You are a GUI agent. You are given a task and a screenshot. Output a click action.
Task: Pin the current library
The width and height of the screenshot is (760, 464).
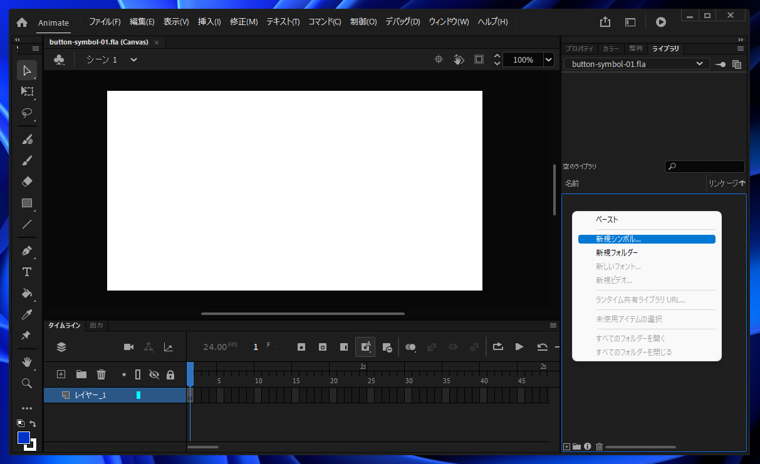pos(720,64)
